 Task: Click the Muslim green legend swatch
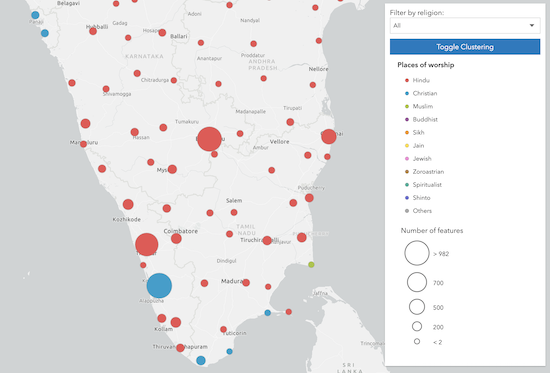coord(407,106)
